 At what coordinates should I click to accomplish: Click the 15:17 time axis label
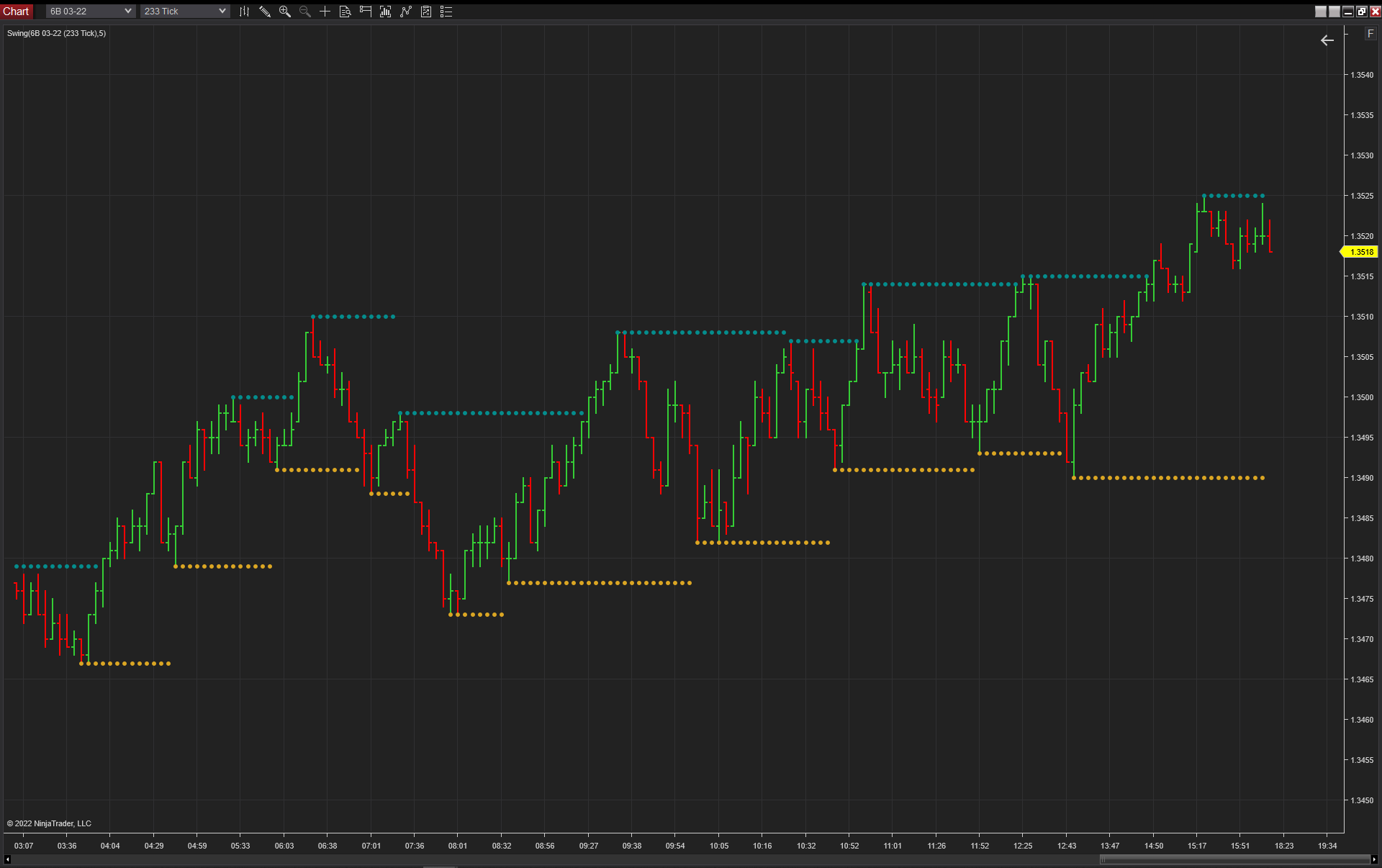(x=1197, y=846)
